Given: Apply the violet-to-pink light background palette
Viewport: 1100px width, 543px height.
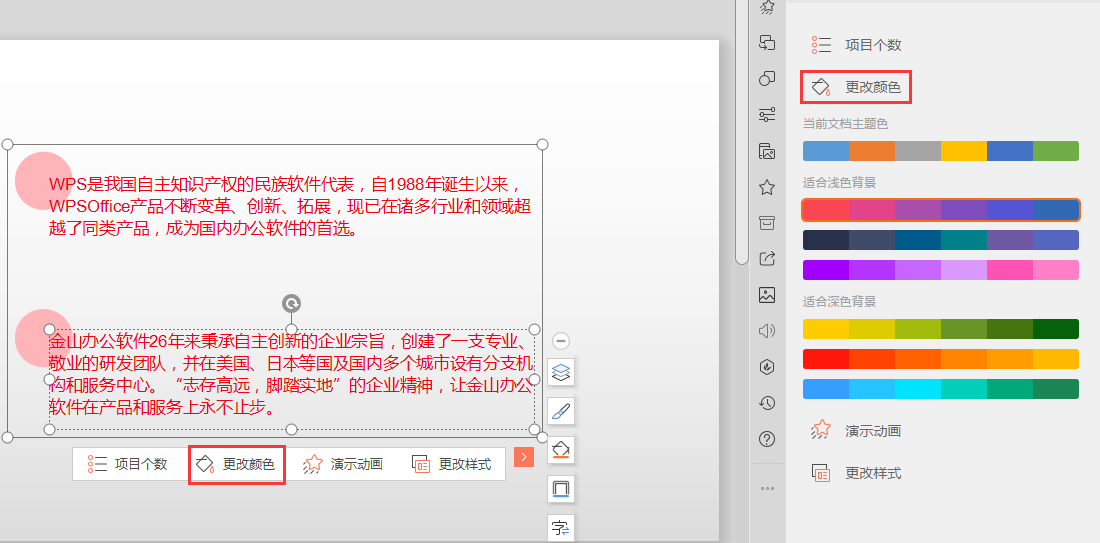Looking at the screenshot, I should (x=941, y=270).
